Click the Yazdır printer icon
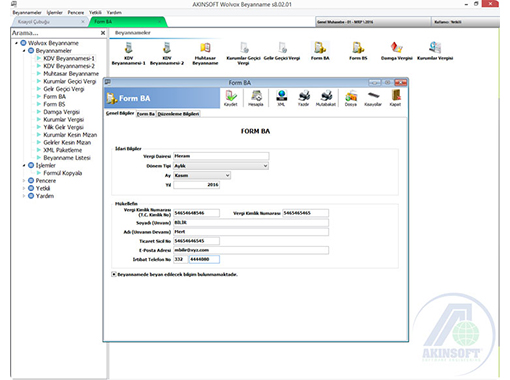 pyautogui.click(x=304, y=98)
